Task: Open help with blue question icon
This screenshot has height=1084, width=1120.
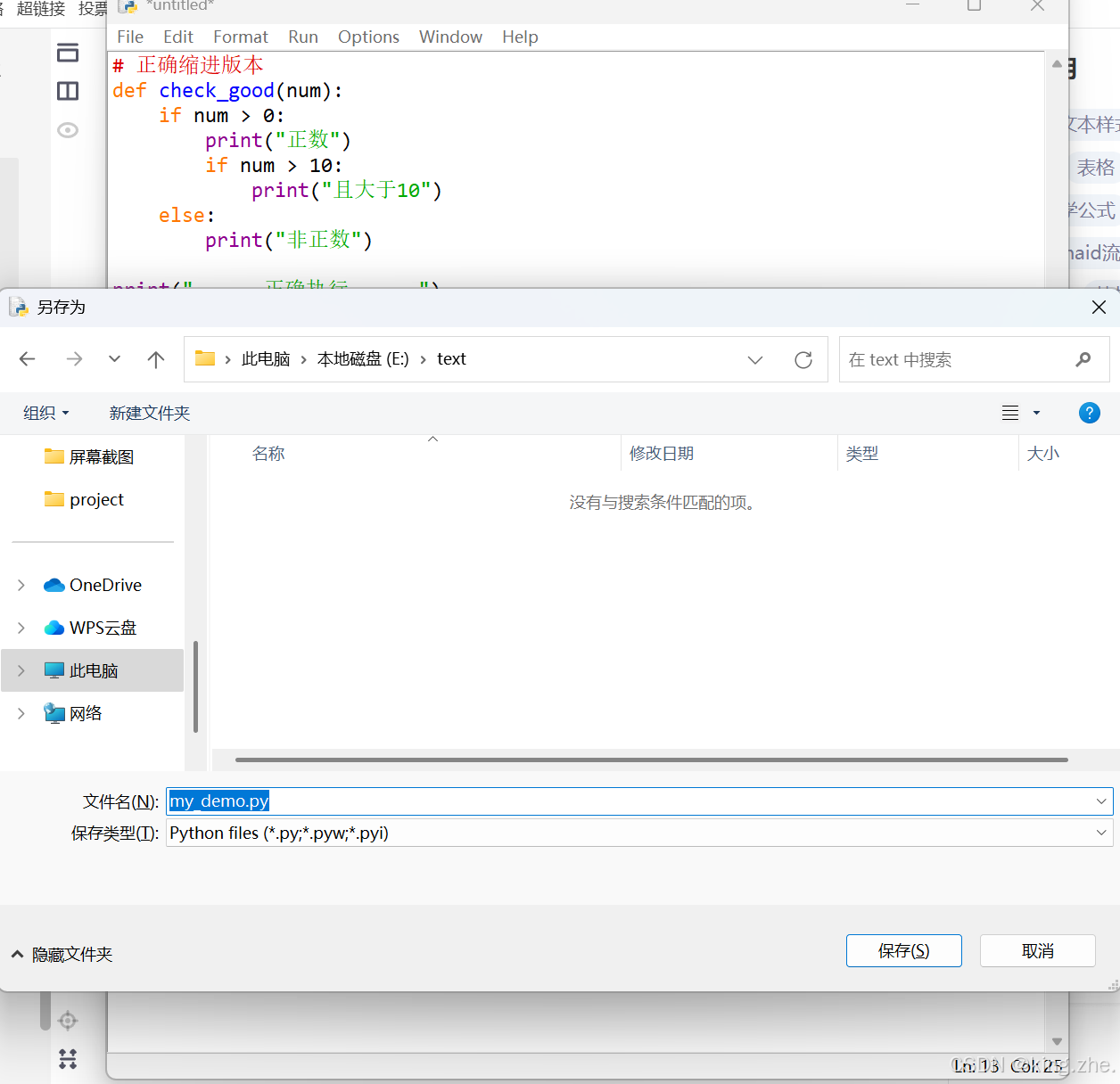Action: click(x=1089, y=413)
